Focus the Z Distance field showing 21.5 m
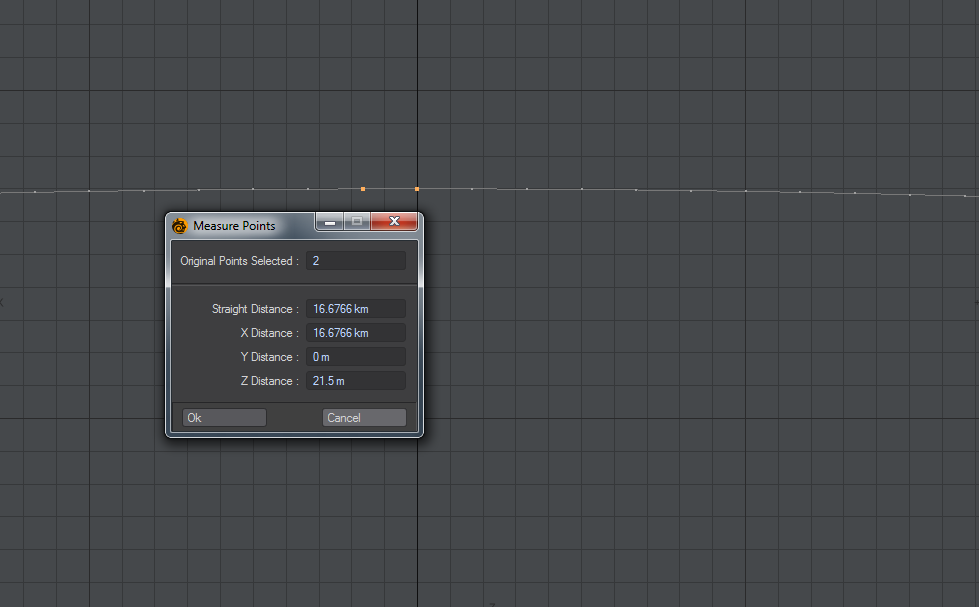This screenshot has height=607, width=979. click(355, 381)
